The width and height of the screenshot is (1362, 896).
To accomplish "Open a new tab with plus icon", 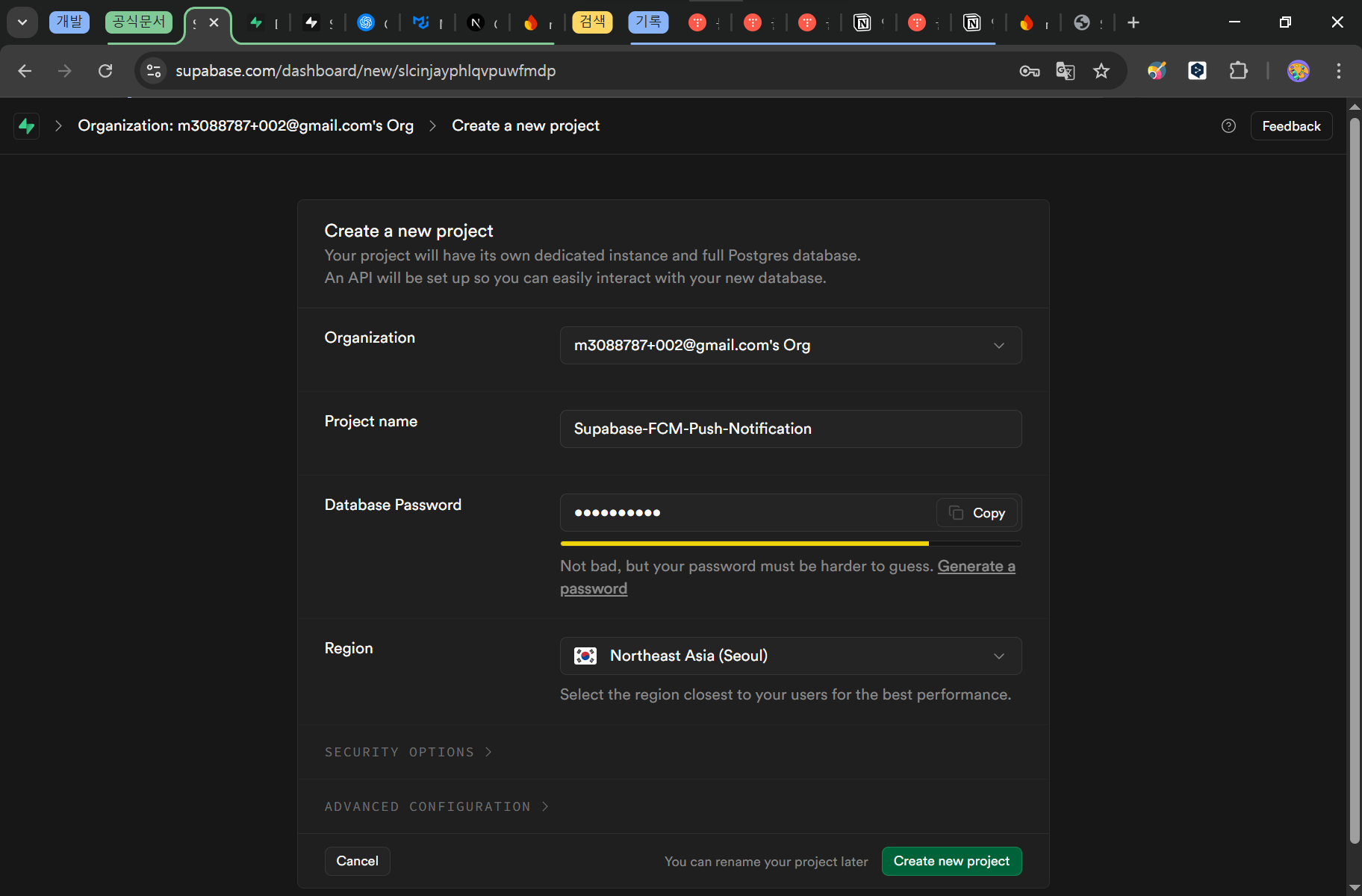I will tap(1134, 22).
